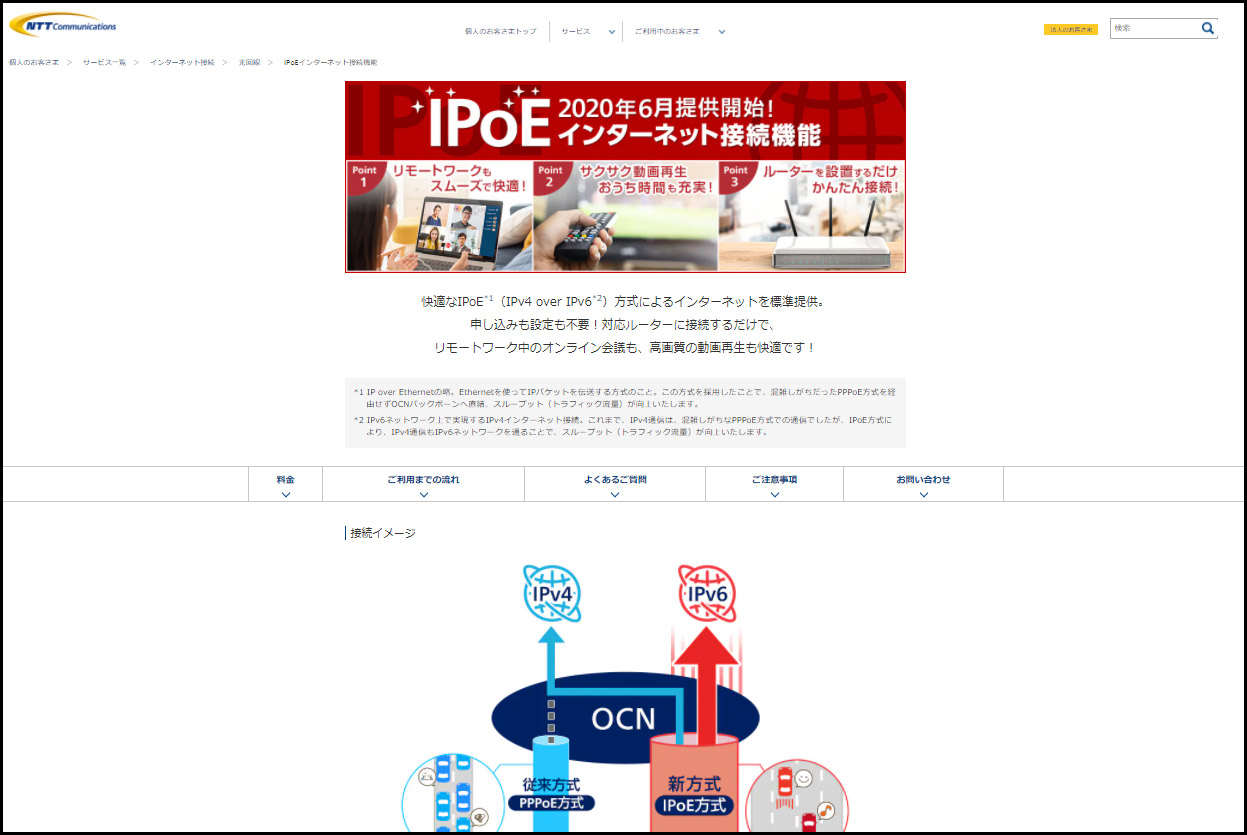This screenshot has height=835, width=1247.
Task: Click the 快適なIPoE intro sentence
Action: (623, 301)
